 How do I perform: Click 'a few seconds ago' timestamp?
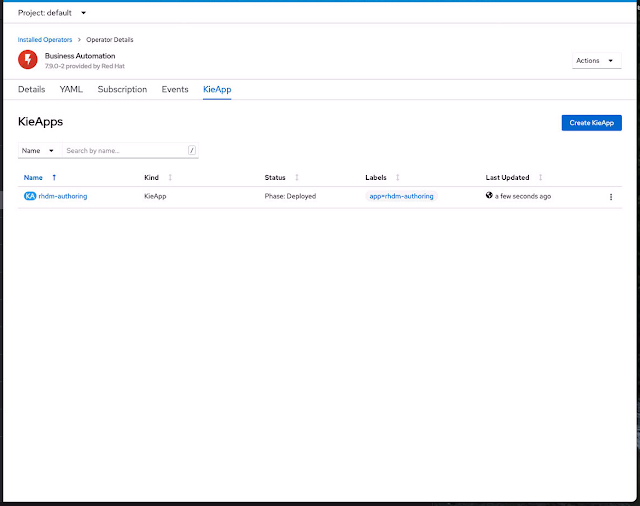tap(523, 196)
